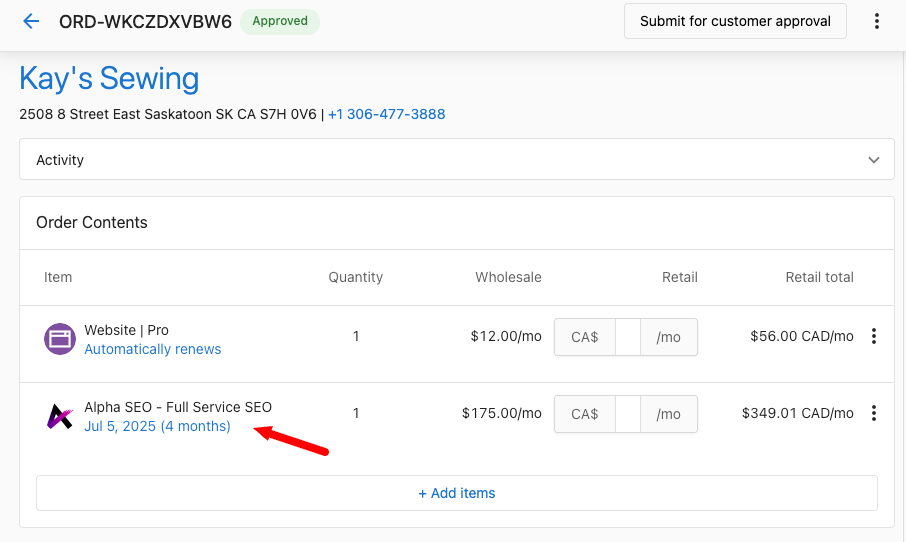Expand the Activity panel chevron
906x542 pixels.
click(x=874, y=160)
